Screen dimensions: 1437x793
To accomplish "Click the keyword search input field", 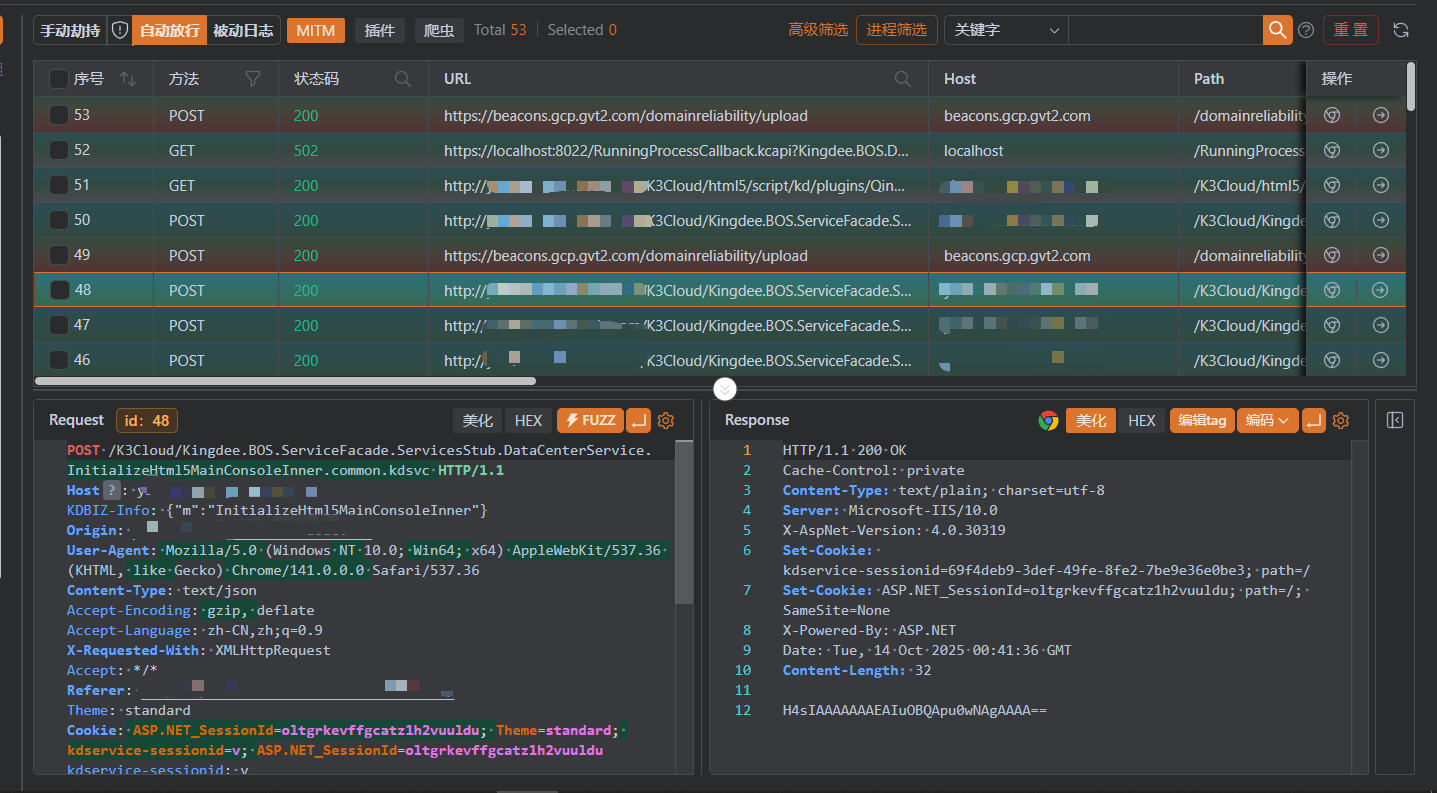I will pyautogui.click(x=1165, y=30).
